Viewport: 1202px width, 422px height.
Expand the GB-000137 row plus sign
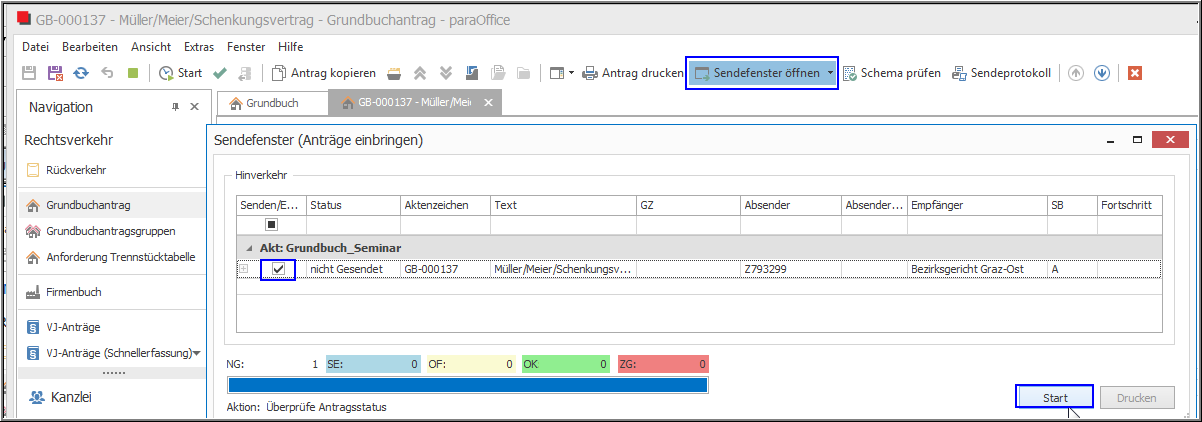pyautogui.click(x=243, y=269)
